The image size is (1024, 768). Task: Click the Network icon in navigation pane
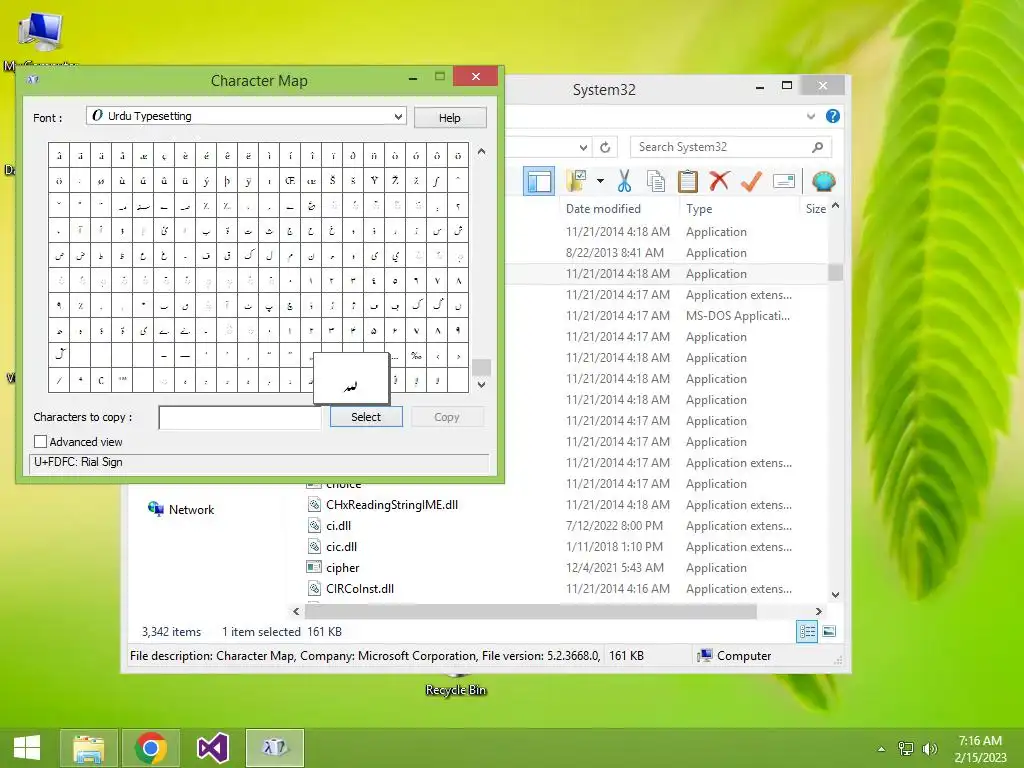coord(155,509)
